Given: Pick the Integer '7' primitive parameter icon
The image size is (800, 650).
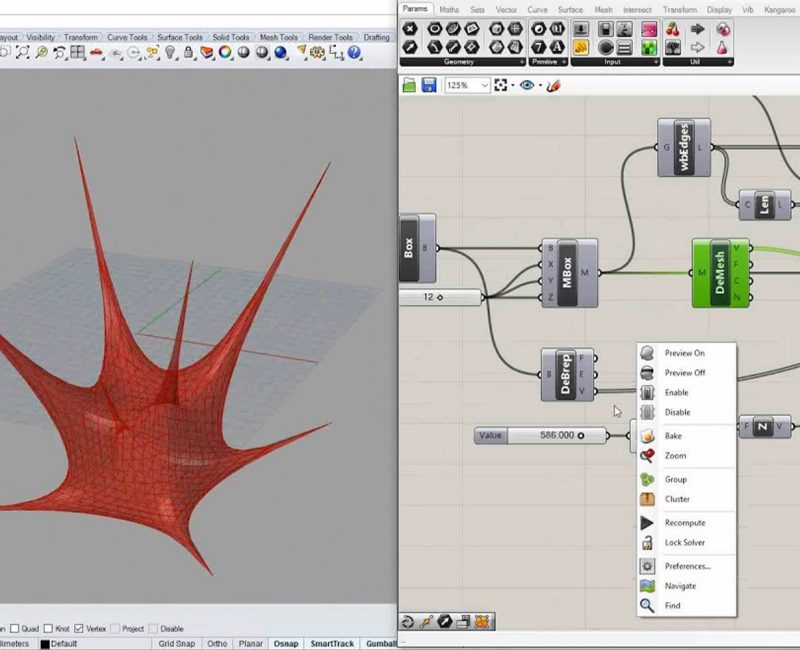Looking at the screenshot, I should point(539,48).
